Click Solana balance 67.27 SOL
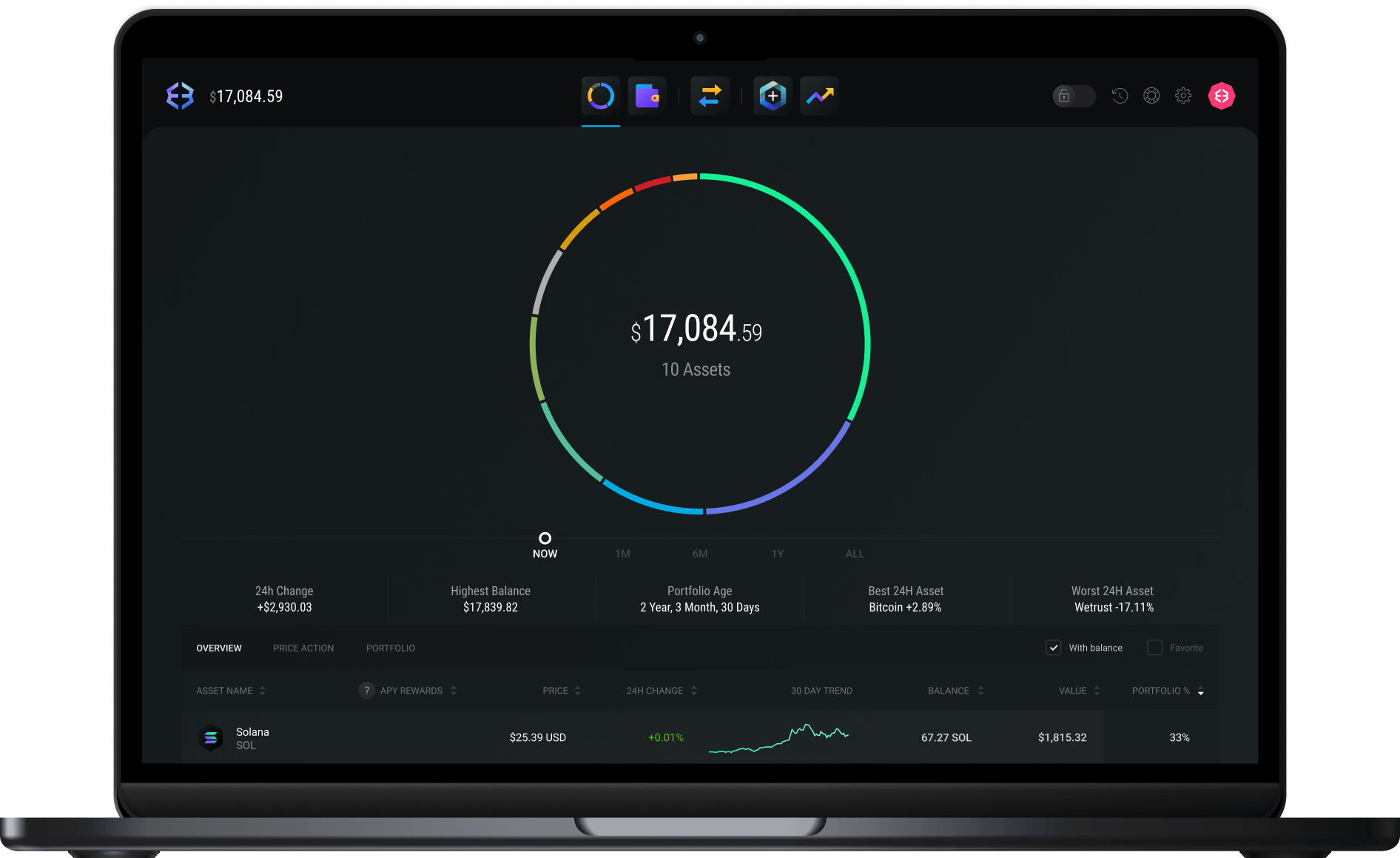Image resolution: width=1400 pixels, height=858 pixels. (946, 738)
